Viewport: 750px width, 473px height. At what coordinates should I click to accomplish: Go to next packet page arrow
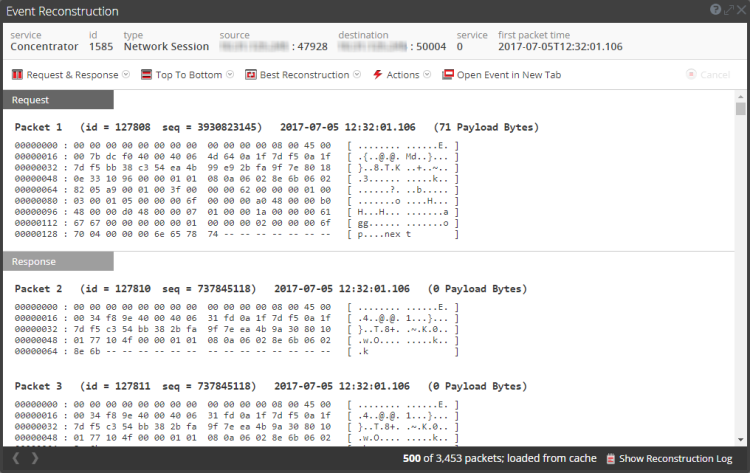point(36,459)
